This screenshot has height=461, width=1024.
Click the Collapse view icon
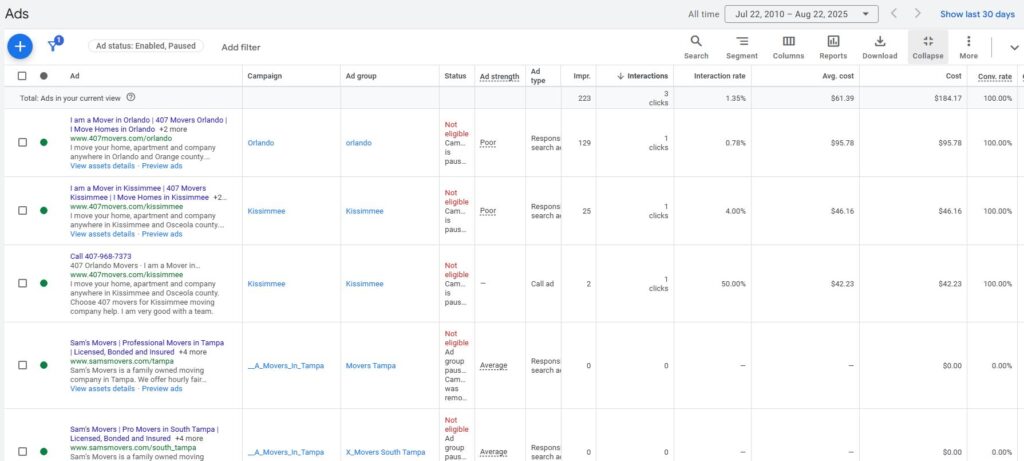(x=928, y=47)
